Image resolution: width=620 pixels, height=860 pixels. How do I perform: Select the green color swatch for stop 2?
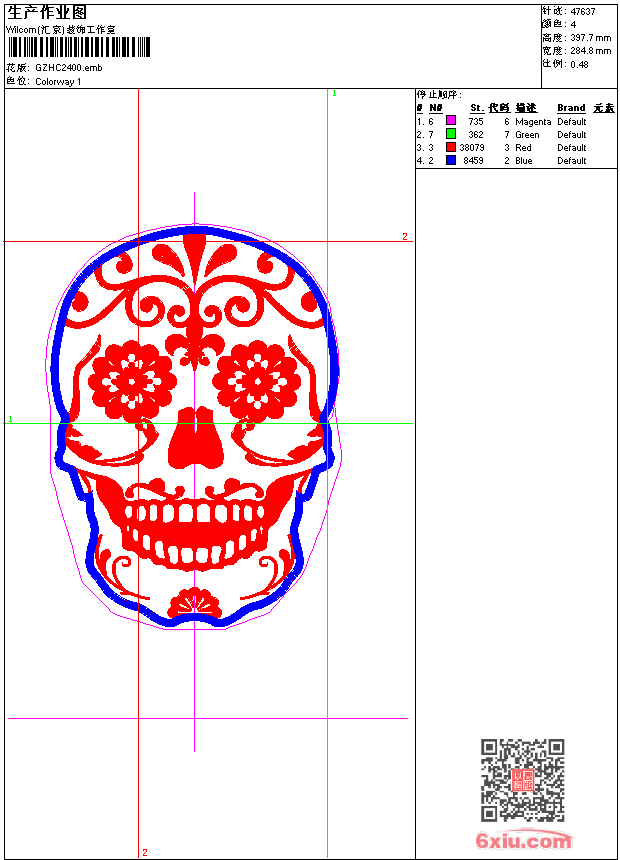click(451, 134)
